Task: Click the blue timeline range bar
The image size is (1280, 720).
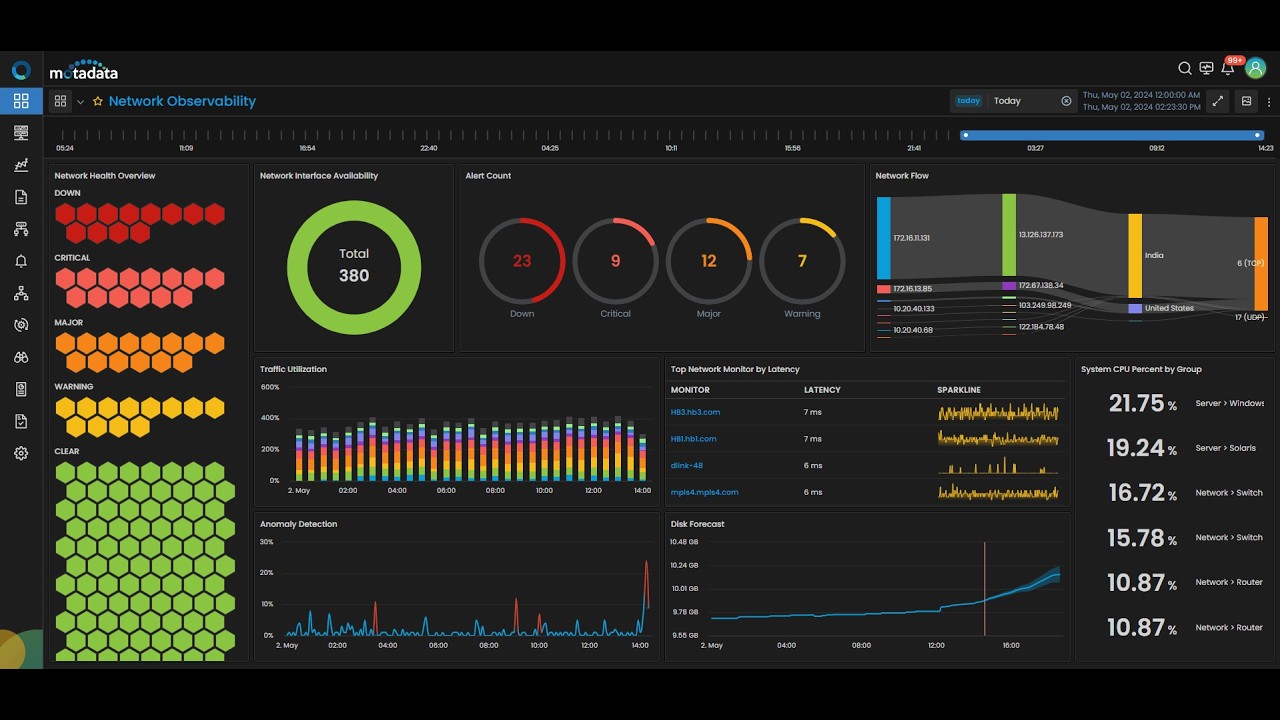Action: pyautogui.click(x=1111, y=135)
